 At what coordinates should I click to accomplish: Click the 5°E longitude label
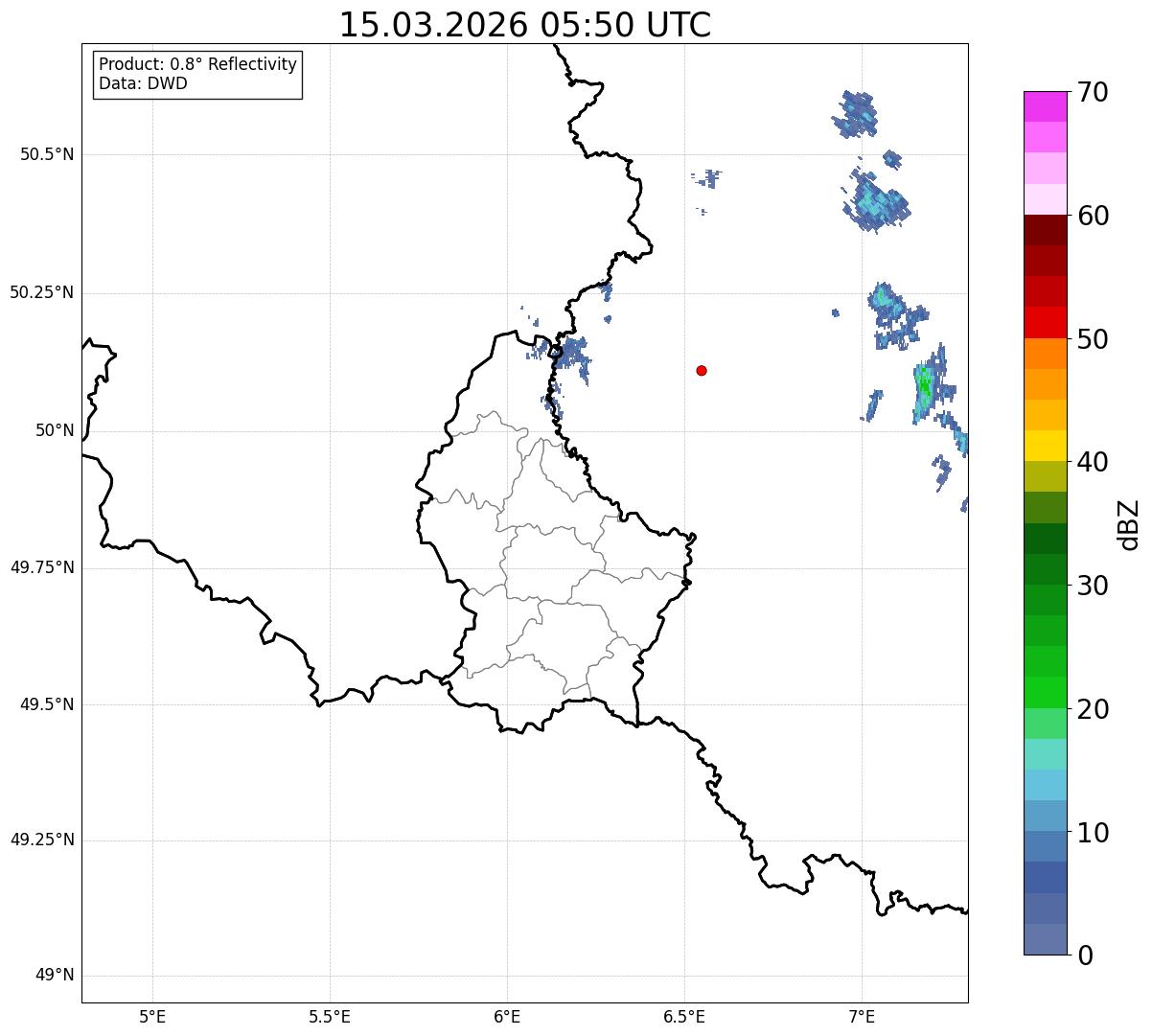[152, 1017]
